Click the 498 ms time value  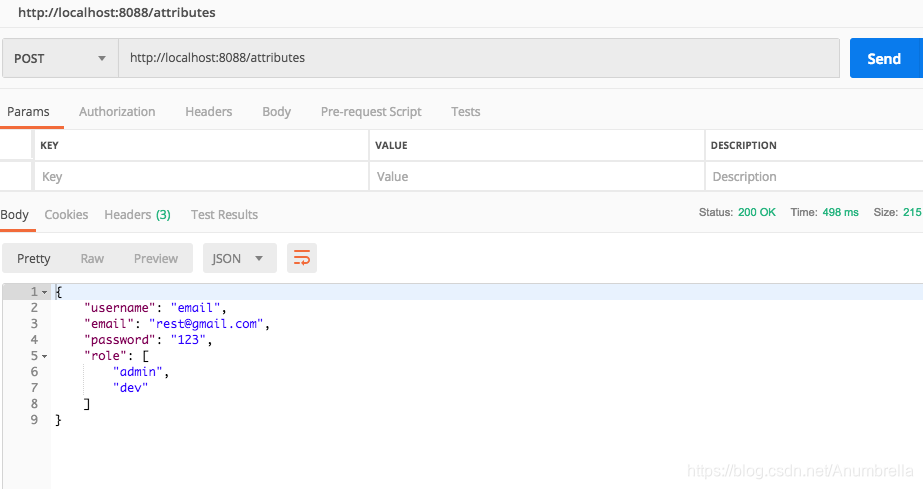coord(840,212)
